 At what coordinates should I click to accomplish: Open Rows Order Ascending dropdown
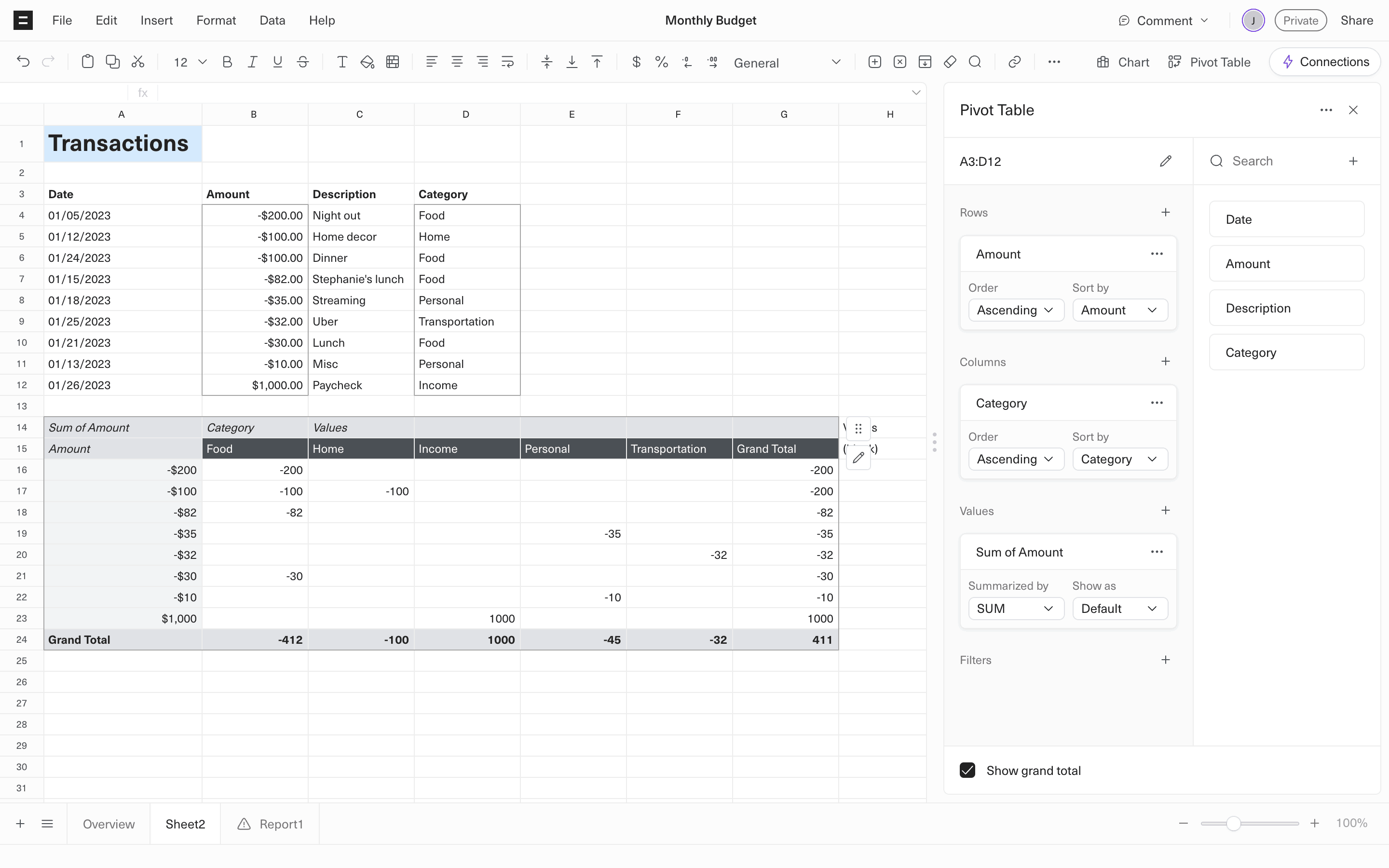coord(1015,310)
